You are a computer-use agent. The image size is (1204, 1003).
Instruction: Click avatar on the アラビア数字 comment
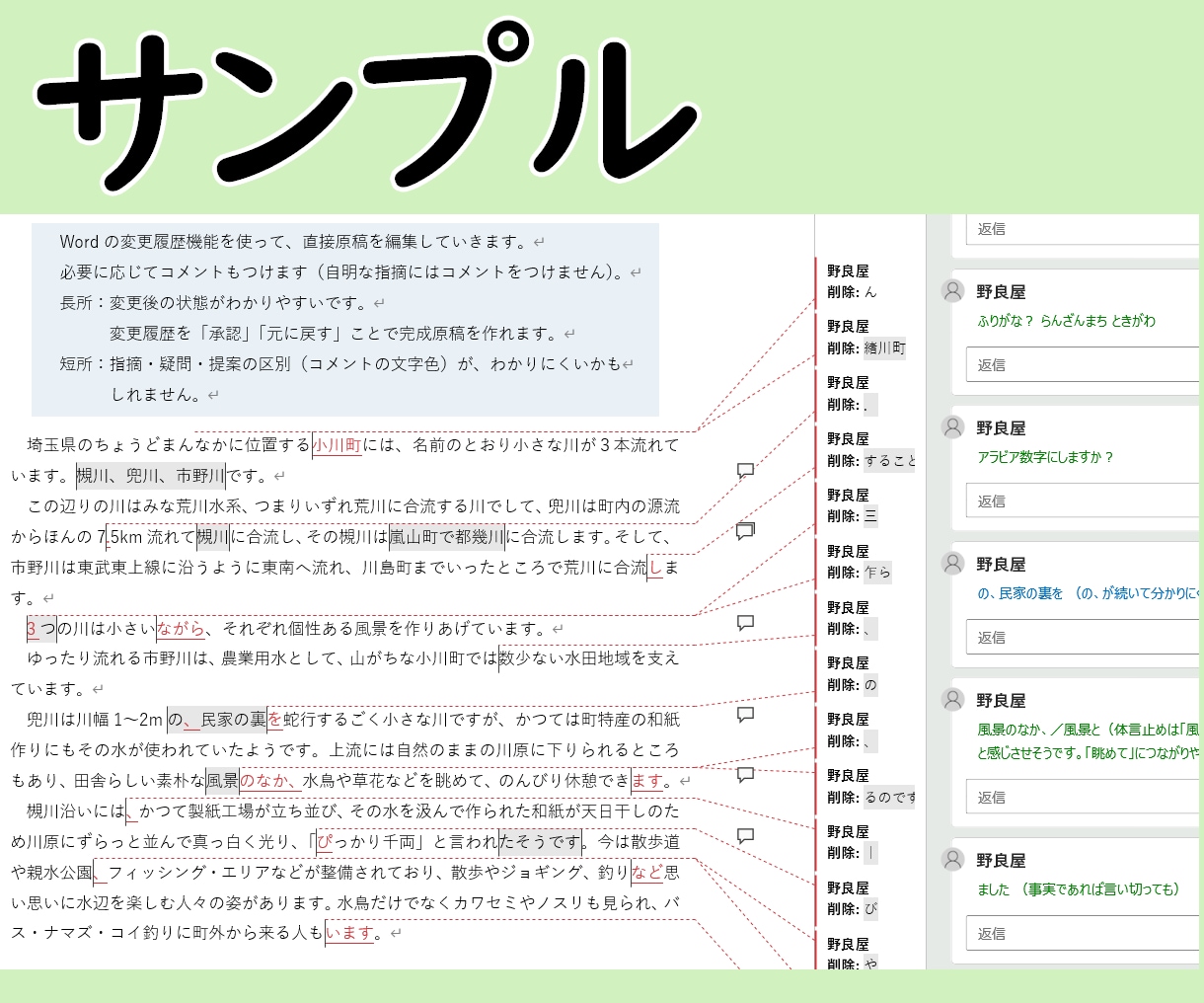[952, 426]
